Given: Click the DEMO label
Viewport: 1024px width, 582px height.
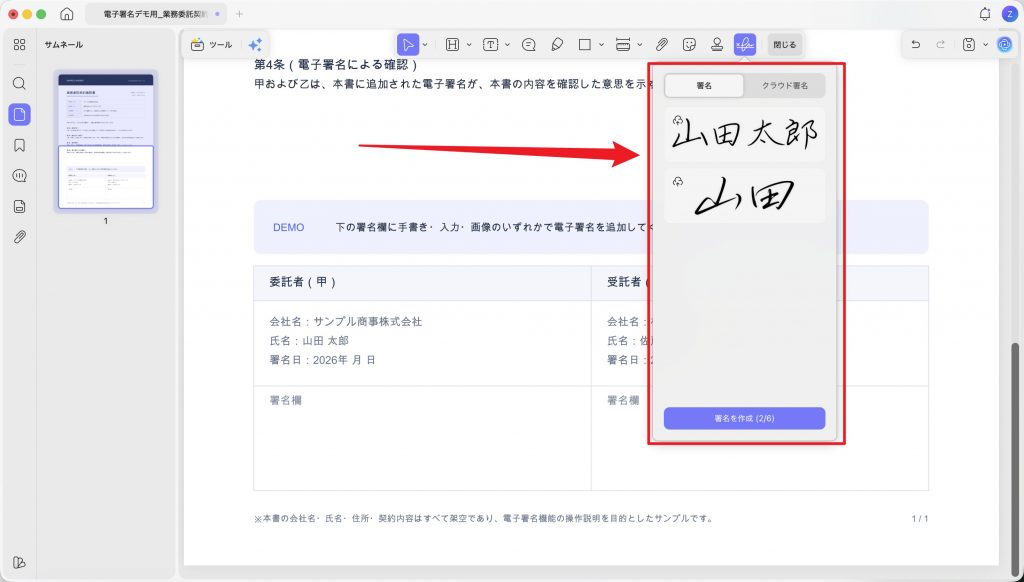Looking at the screenshot, I should coord(289,227).
